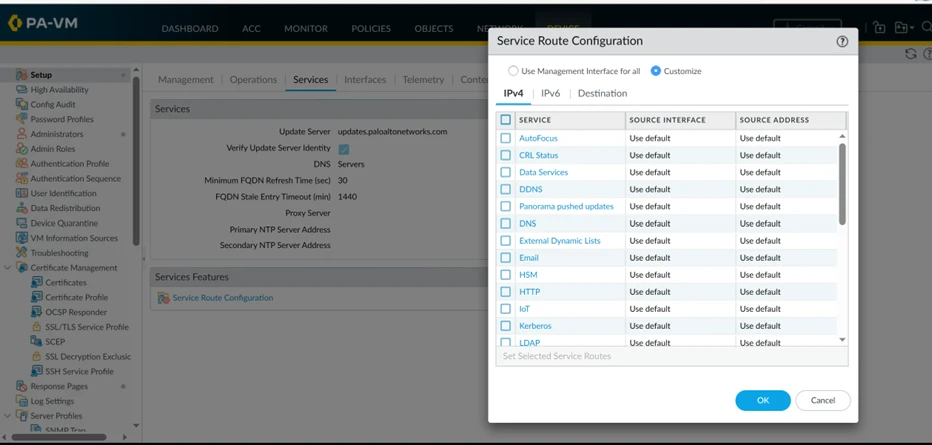932x445 pixels.
Task: Click the Service Route Configuration icon in Services Features
Action: pyautogui.click(x=163, y=298)
